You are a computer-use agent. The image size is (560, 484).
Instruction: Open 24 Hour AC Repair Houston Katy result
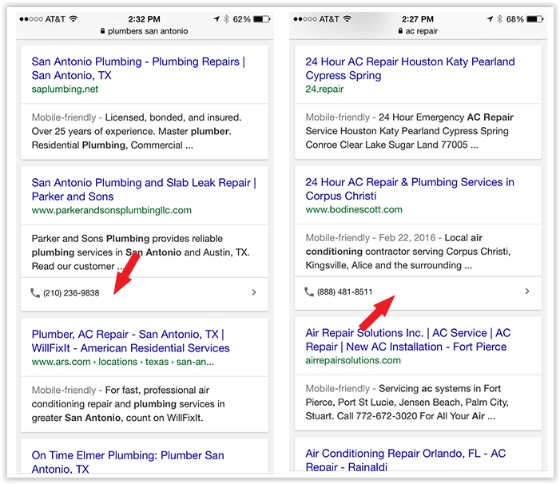point(410,68)
